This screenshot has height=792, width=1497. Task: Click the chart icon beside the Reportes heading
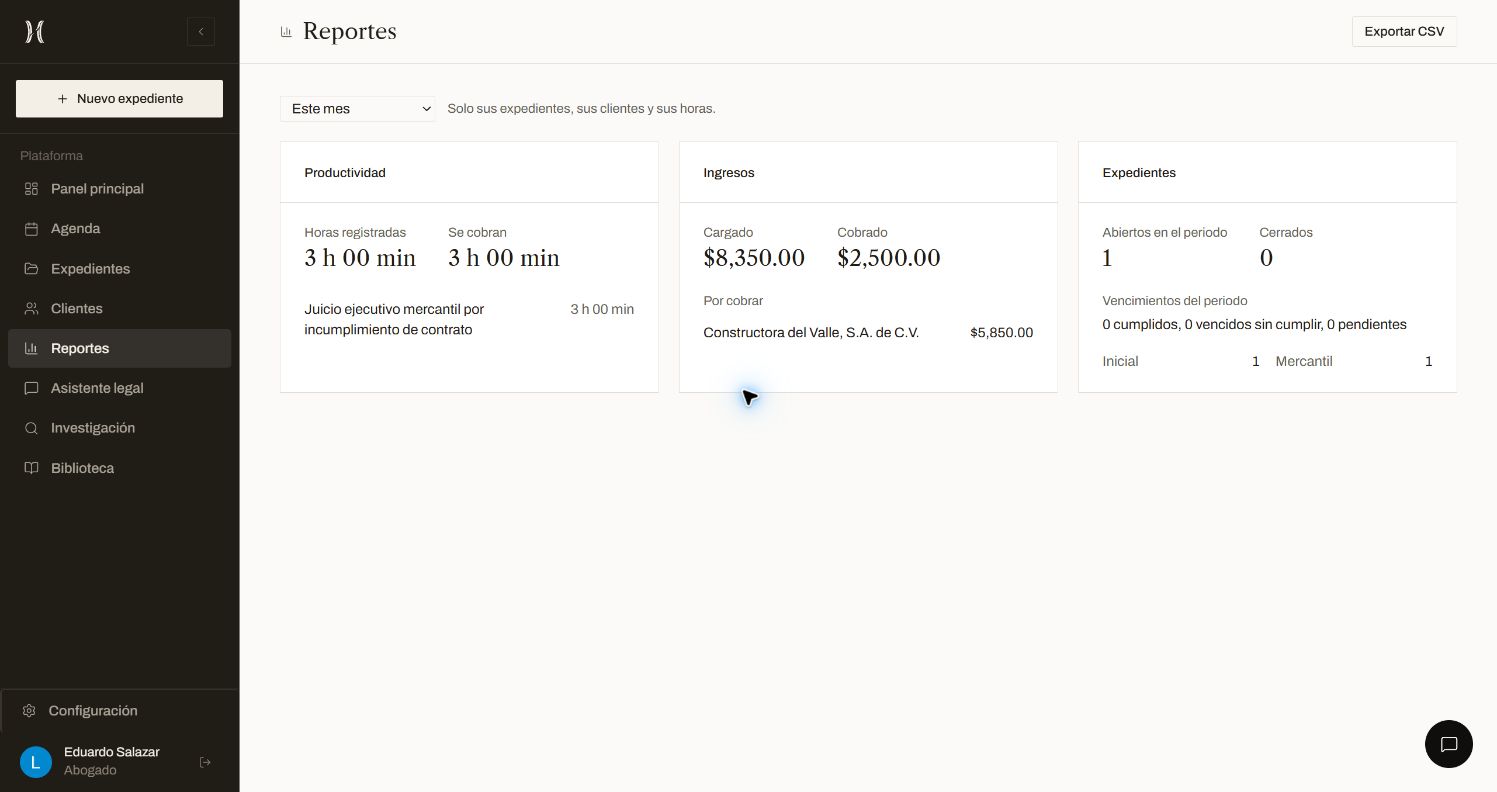286,32
